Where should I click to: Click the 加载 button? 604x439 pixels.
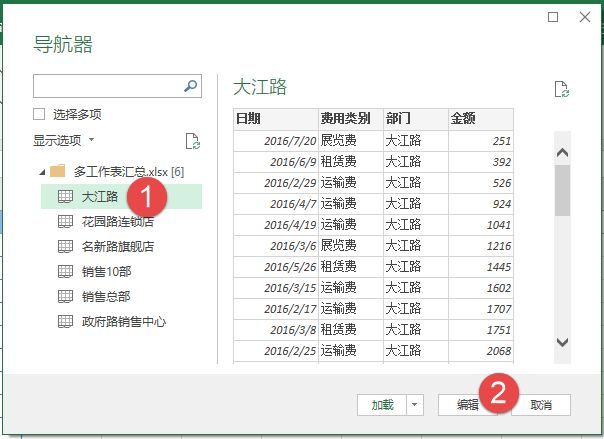click(x=382, y=405)
